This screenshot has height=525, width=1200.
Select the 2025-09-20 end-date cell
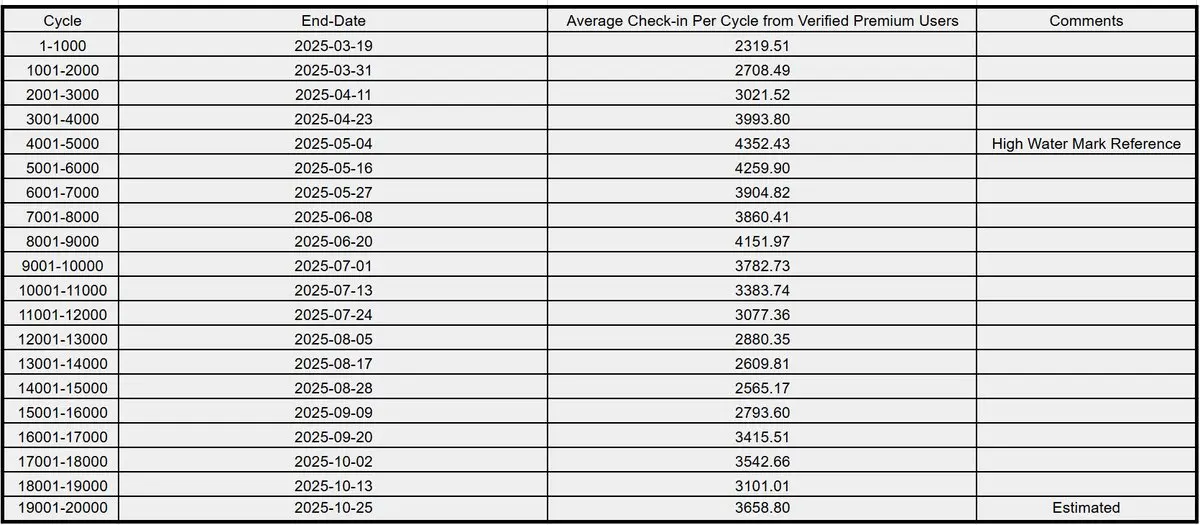click(333, 436)
